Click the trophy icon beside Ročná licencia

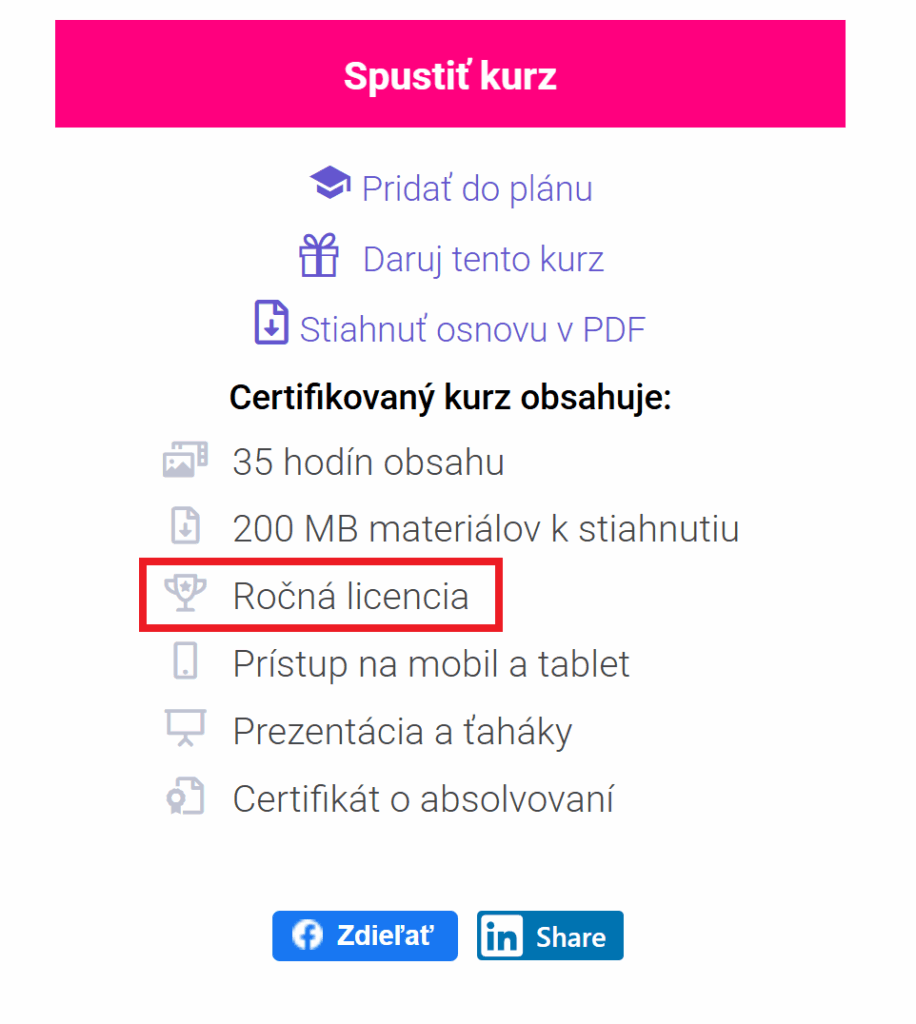pos(185,593)
